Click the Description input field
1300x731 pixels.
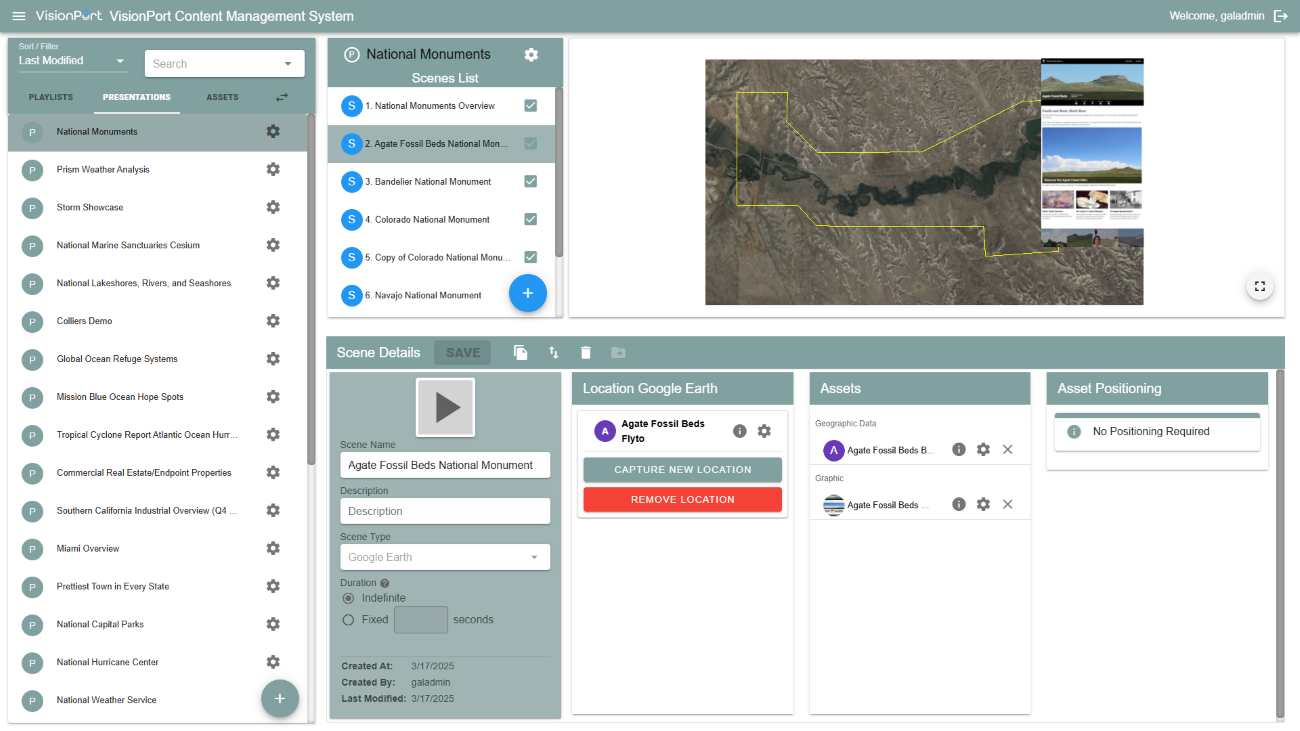click(x=444, y=511)
